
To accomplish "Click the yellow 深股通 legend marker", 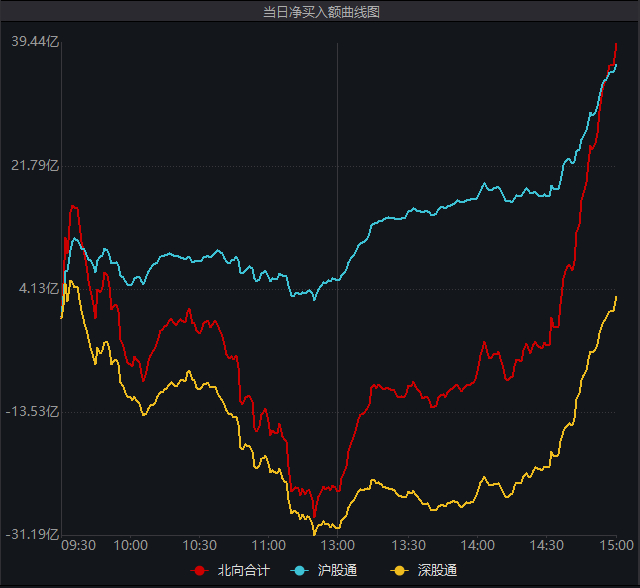I will pos(400,570).
